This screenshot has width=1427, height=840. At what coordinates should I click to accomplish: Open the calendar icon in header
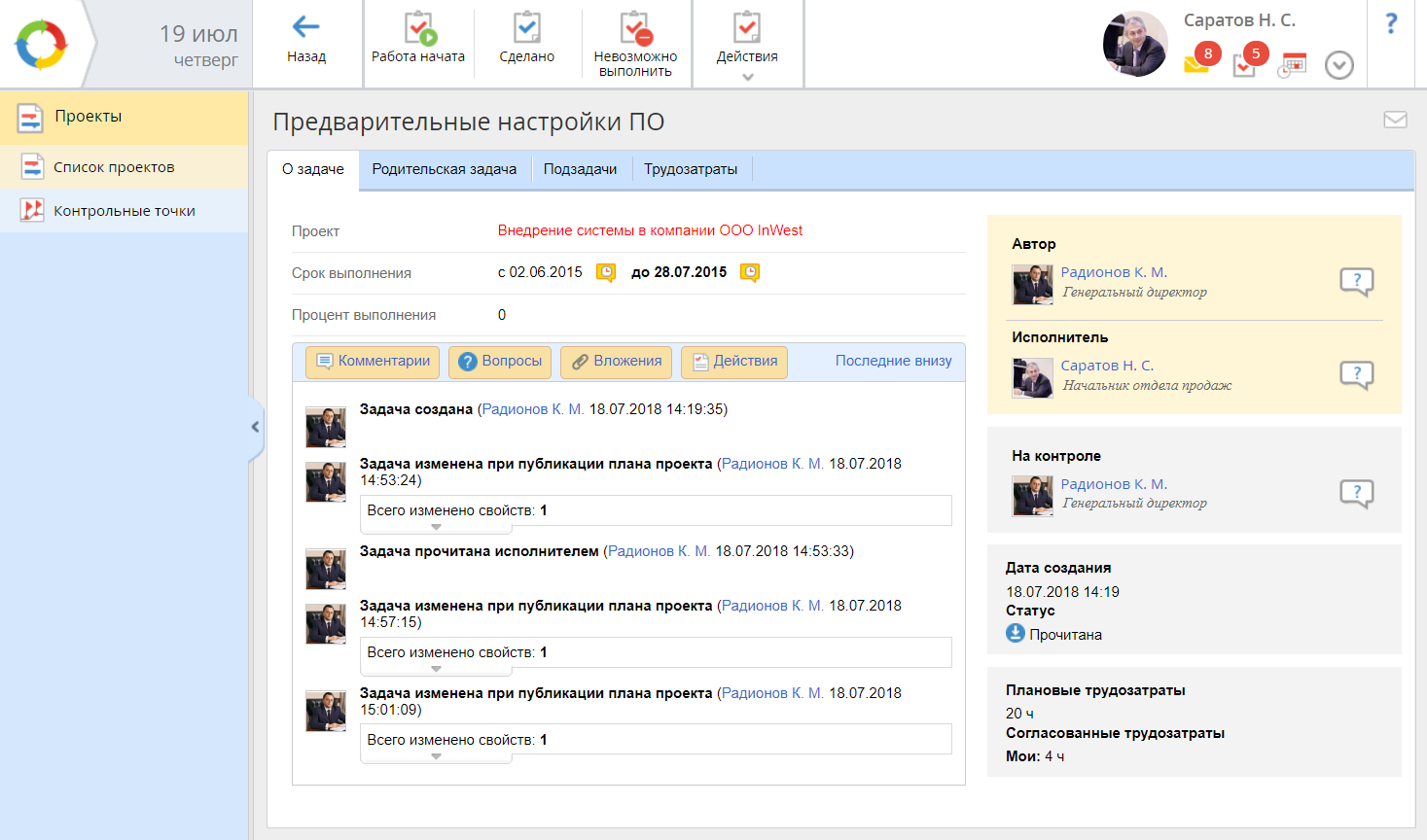(x=1293, y=65)
